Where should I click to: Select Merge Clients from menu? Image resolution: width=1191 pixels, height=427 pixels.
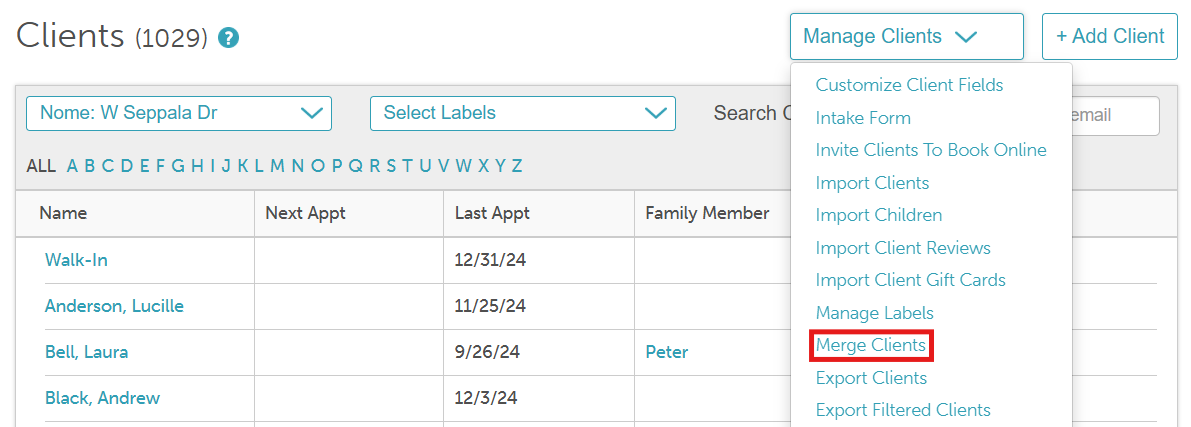pos(871,346)
